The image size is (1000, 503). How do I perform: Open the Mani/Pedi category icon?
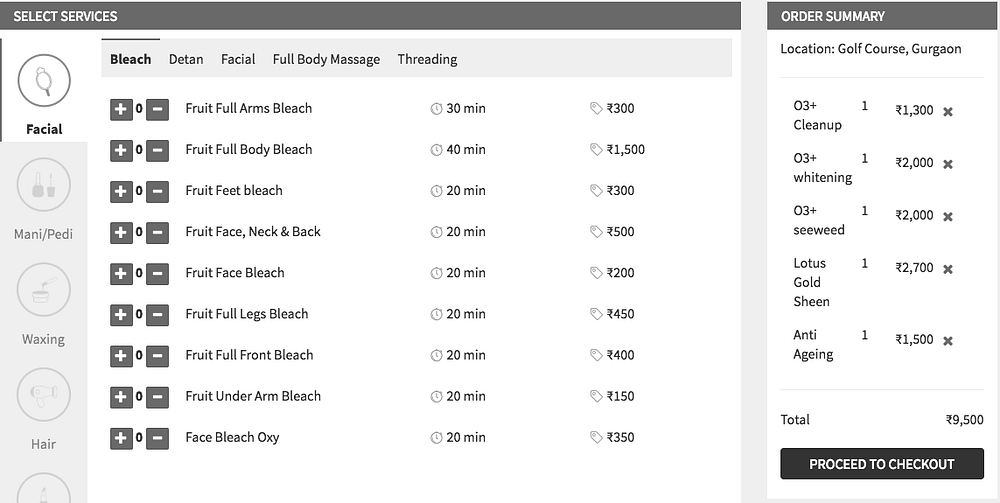[x=44, y=185]
